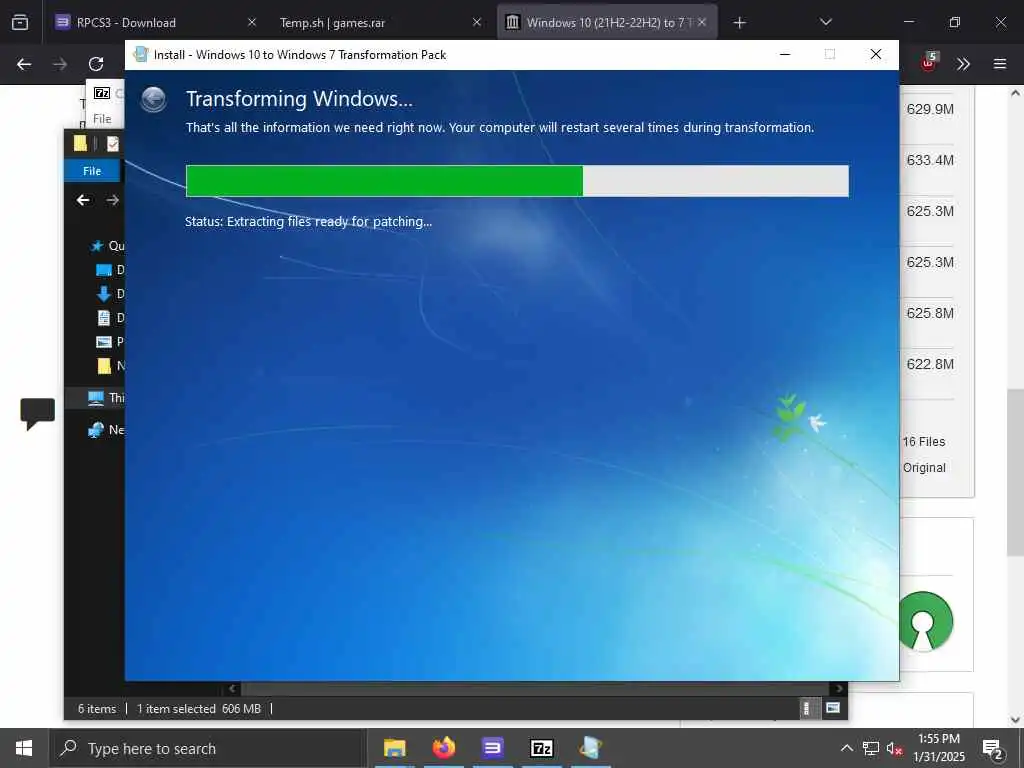Click the browser page vertical scrollbar
Screen dimensions: 1024x768
pyautogui.click(x=1015, y=472)
